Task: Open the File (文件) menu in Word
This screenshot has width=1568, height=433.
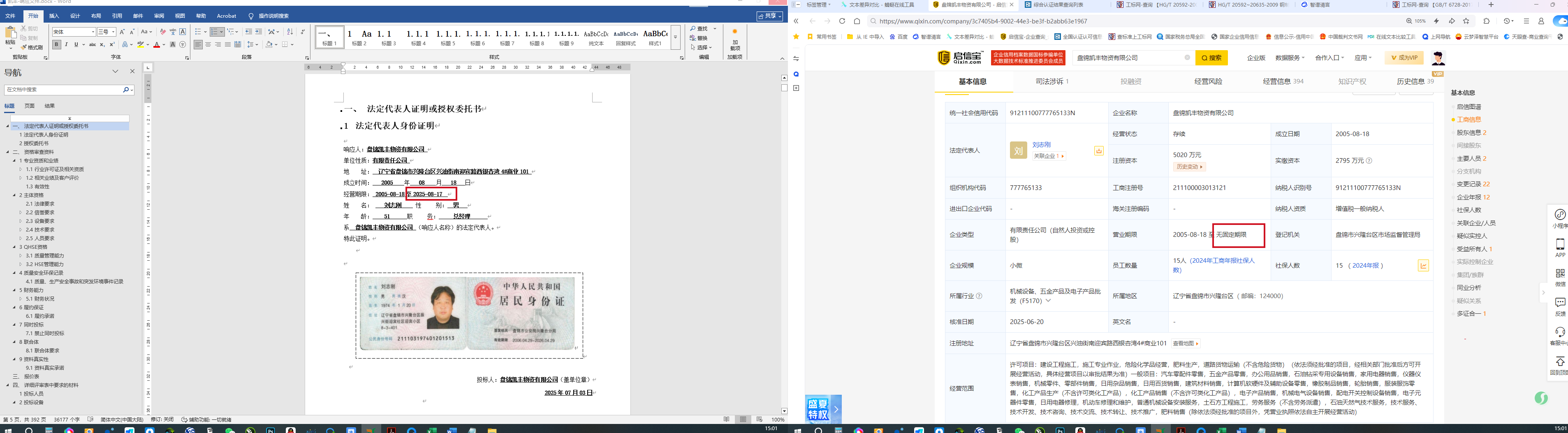Action: pos(10,16)
